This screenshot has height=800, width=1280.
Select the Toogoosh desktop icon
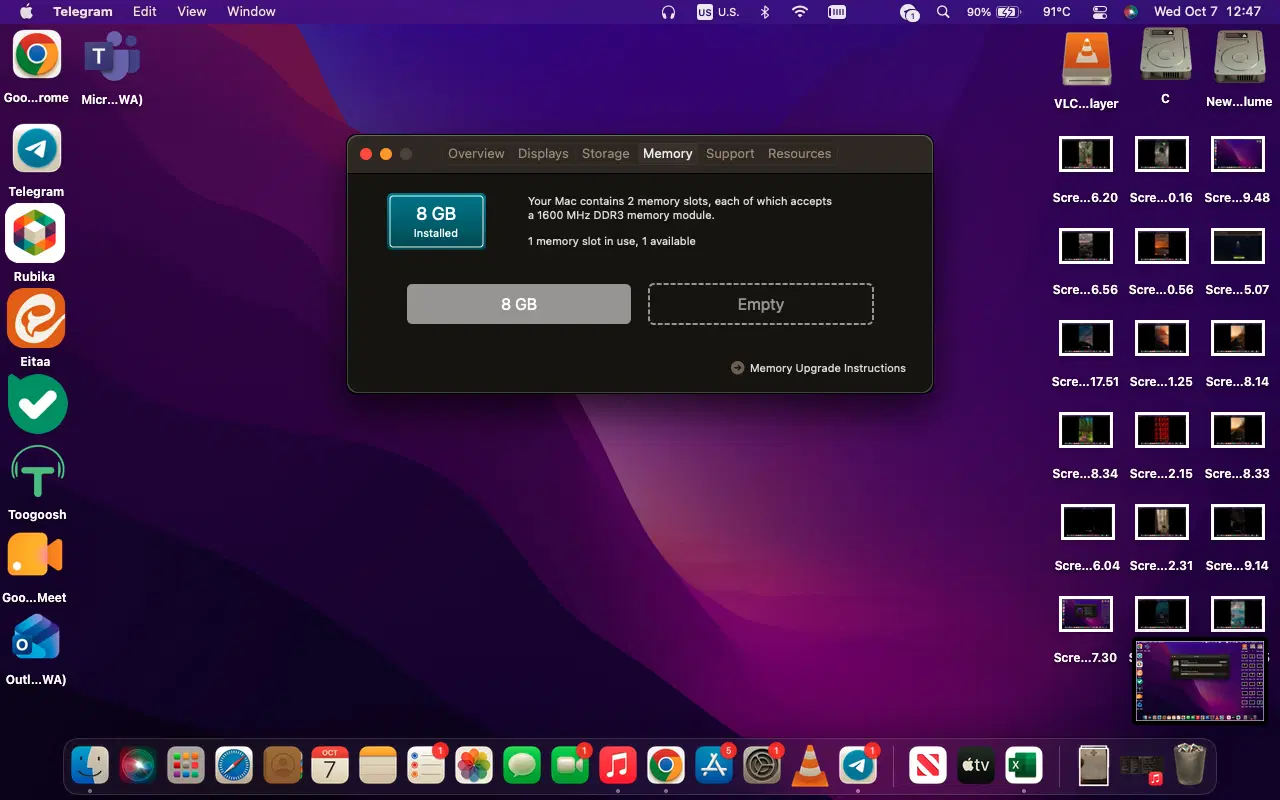(x=37, y=473)
